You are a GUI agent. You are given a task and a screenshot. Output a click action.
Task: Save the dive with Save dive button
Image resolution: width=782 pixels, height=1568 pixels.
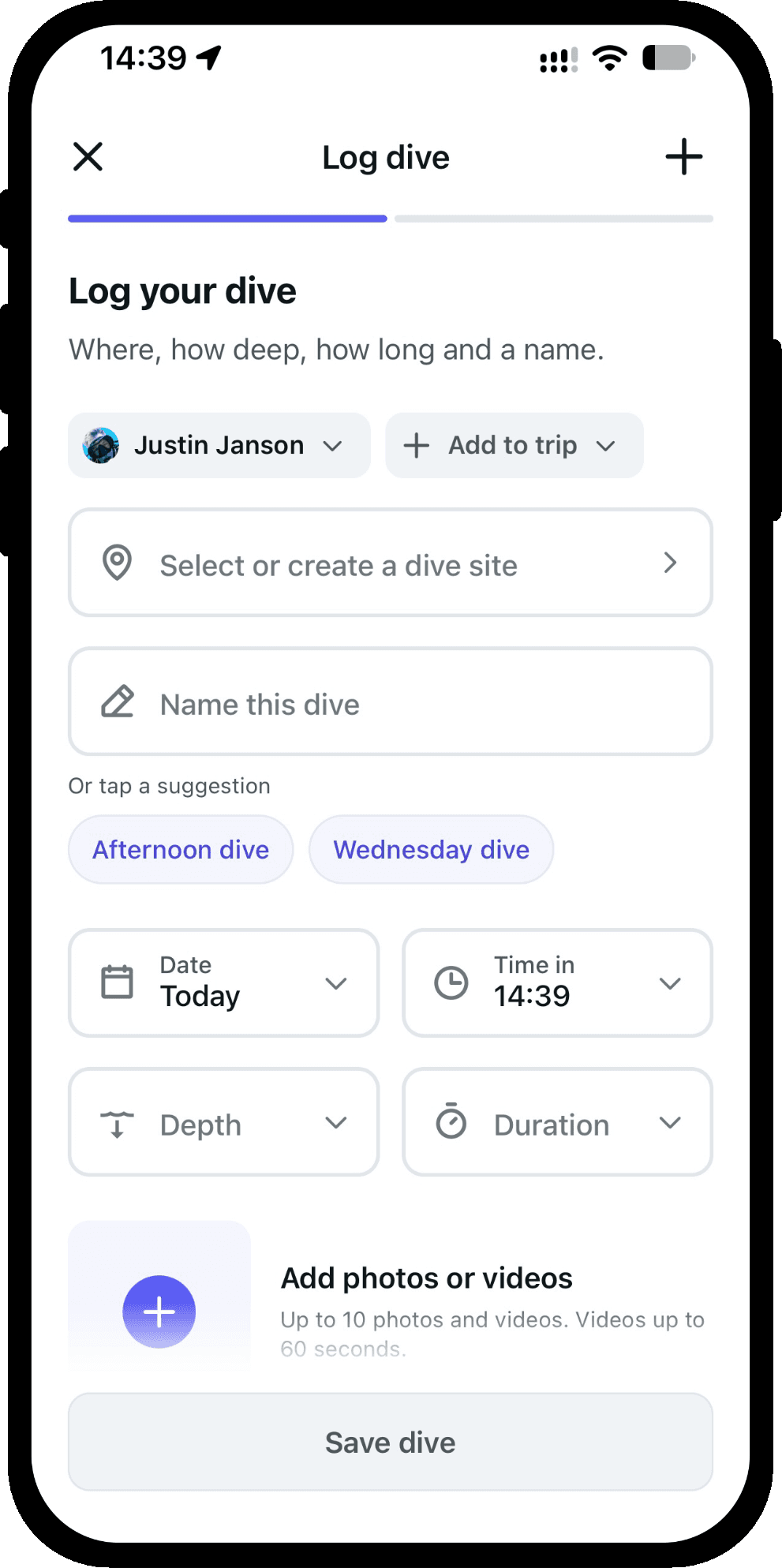pos(391,1442)
